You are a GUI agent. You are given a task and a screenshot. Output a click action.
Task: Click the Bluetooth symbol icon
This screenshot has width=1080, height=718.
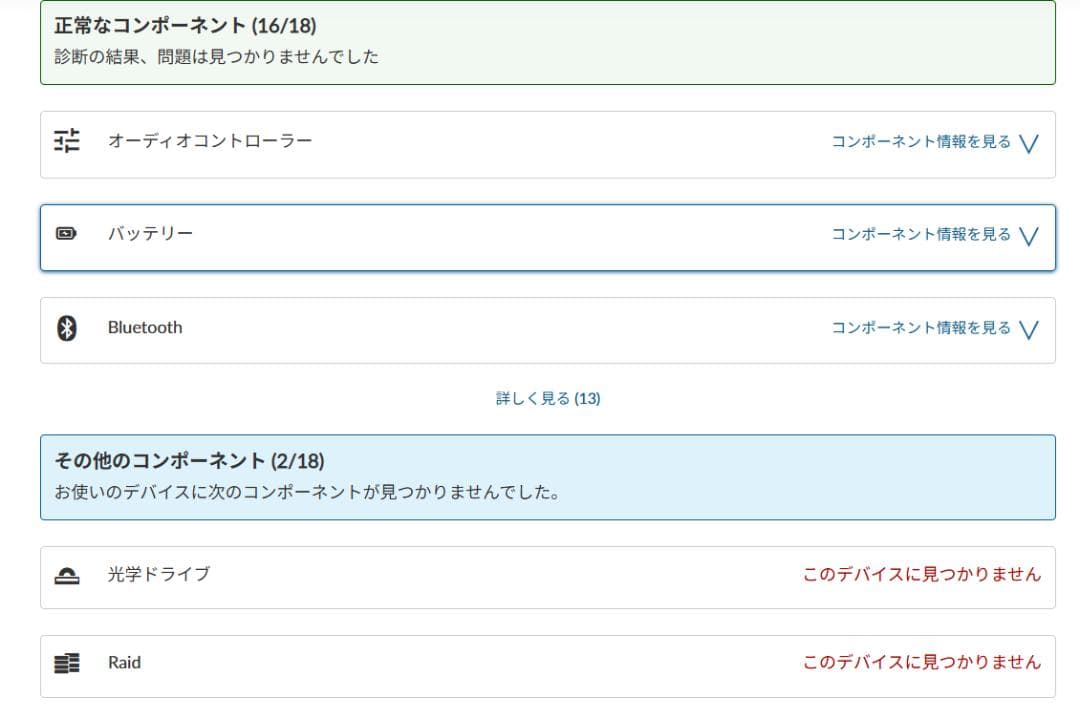click(x=66, y=328)
